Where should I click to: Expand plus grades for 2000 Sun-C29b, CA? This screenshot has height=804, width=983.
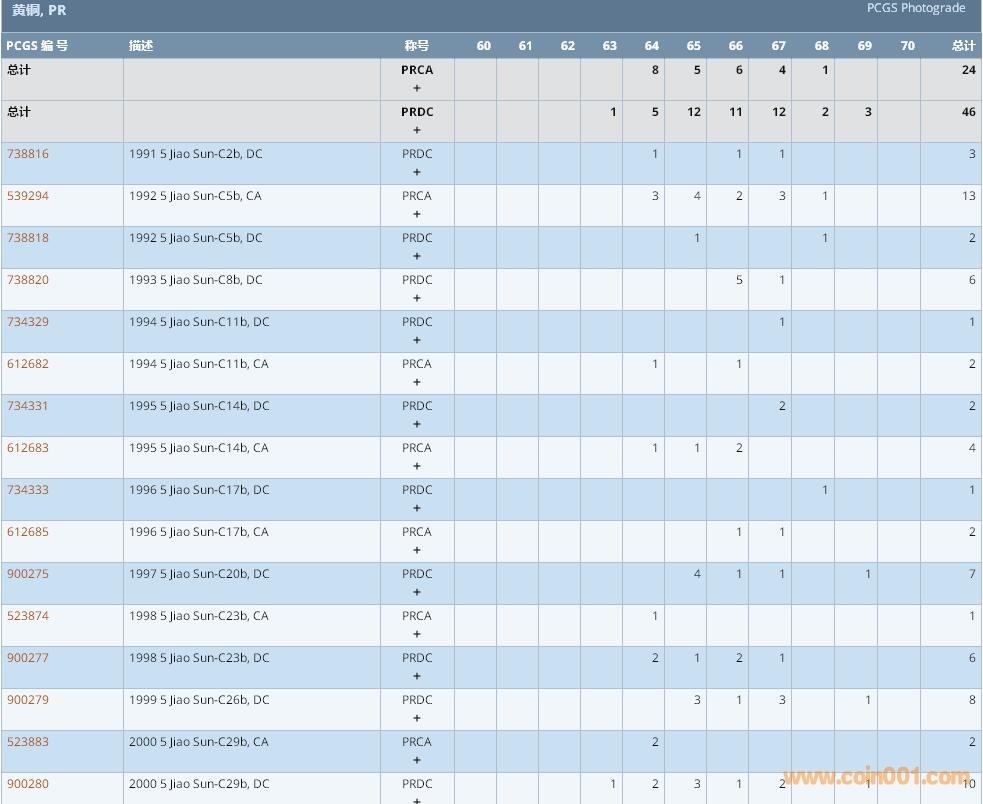pos(417,760)
